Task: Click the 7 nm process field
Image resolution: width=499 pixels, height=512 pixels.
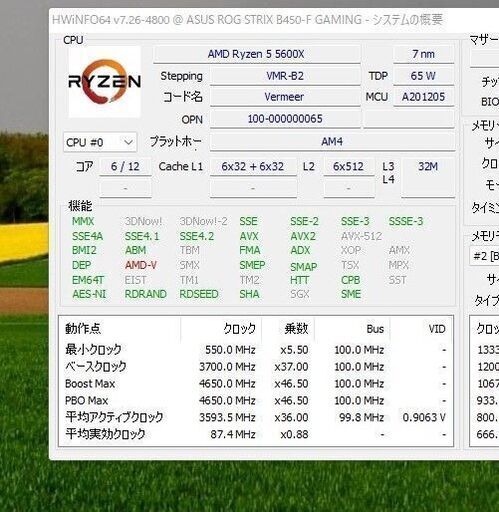Action: pyautogui.click(x=423, y=54)
